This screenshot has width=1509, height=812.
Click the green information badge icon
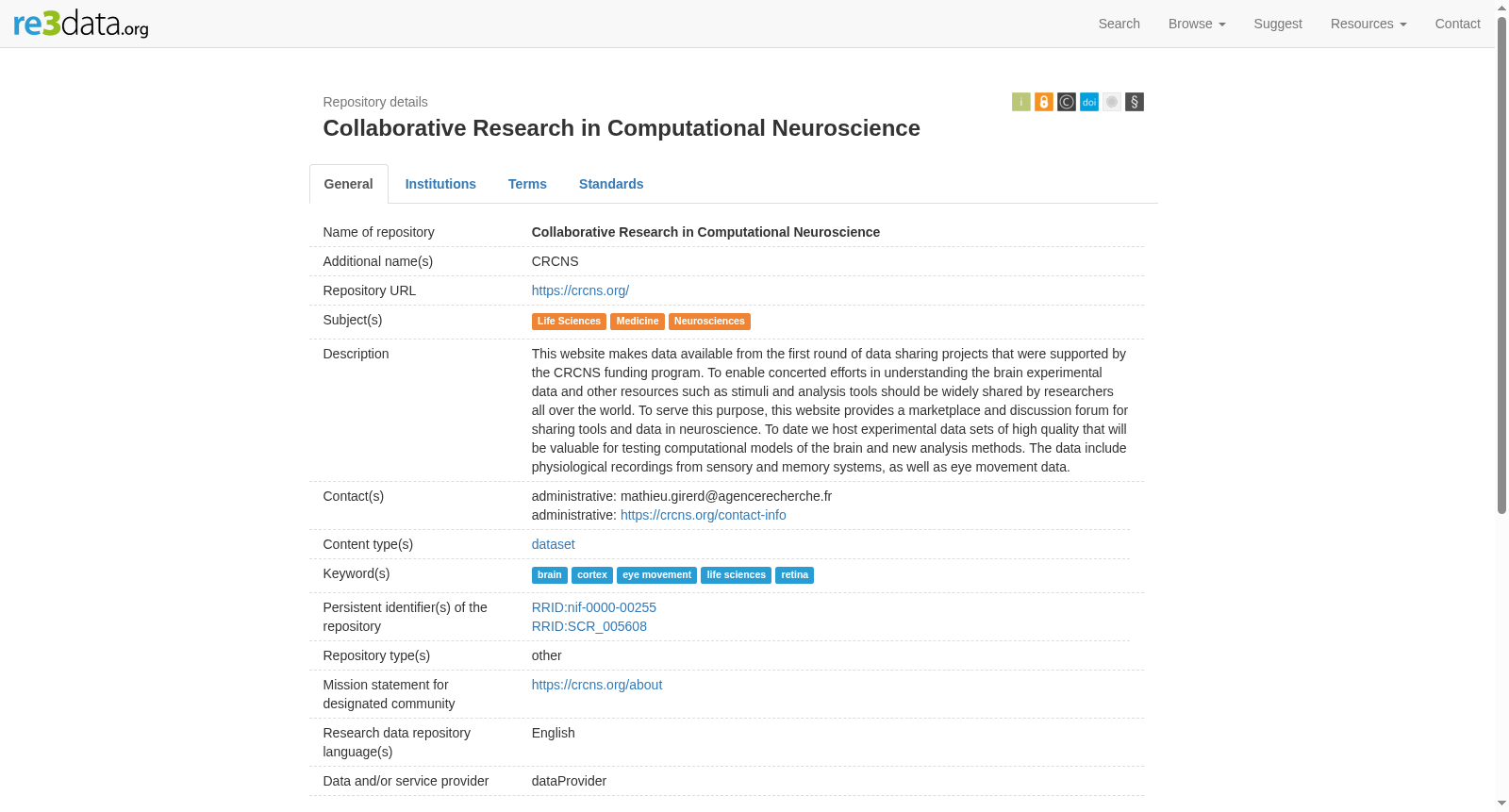(1020, 102)
